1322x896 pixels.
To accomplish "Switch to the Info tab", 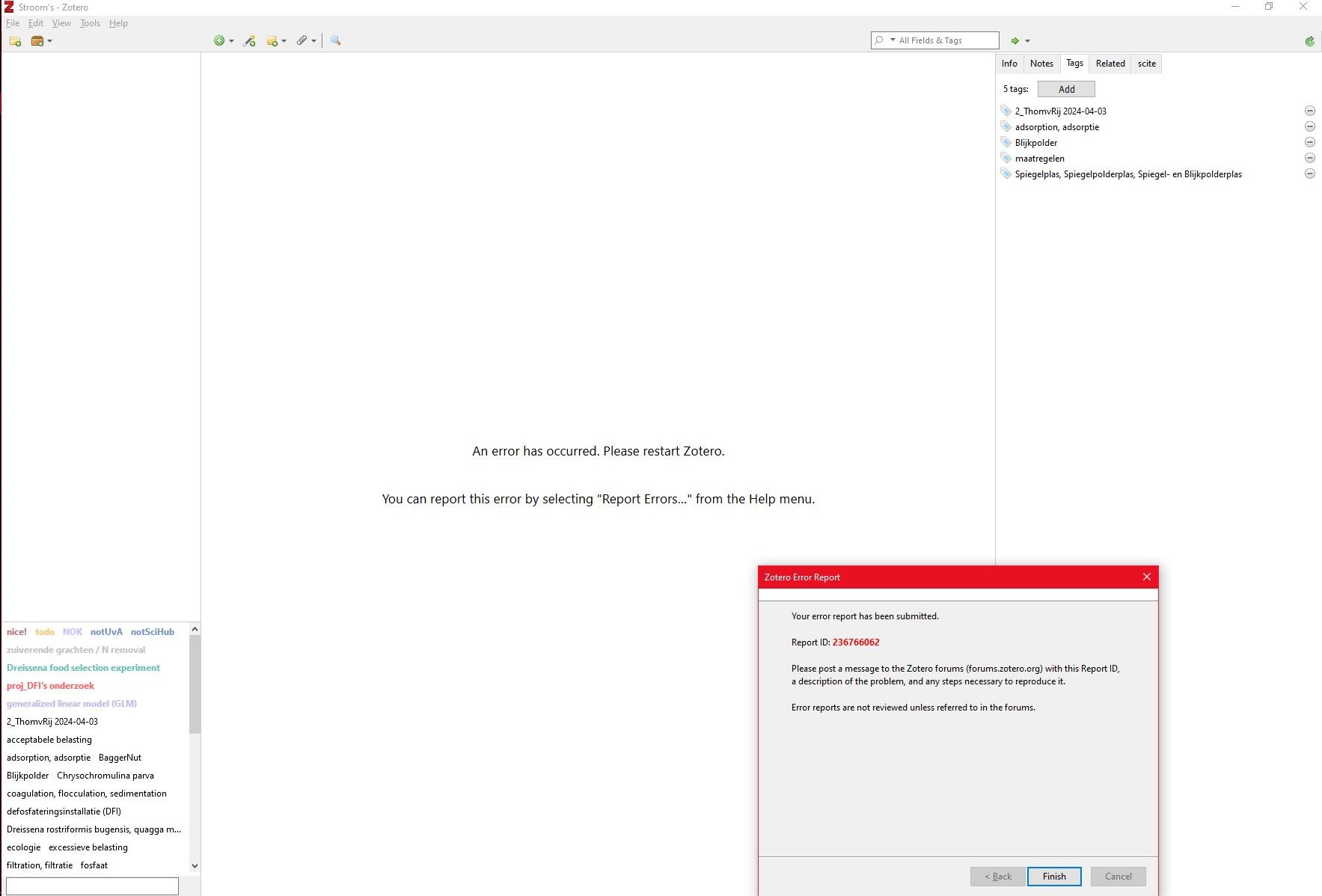I will [x=1009, y=64].
